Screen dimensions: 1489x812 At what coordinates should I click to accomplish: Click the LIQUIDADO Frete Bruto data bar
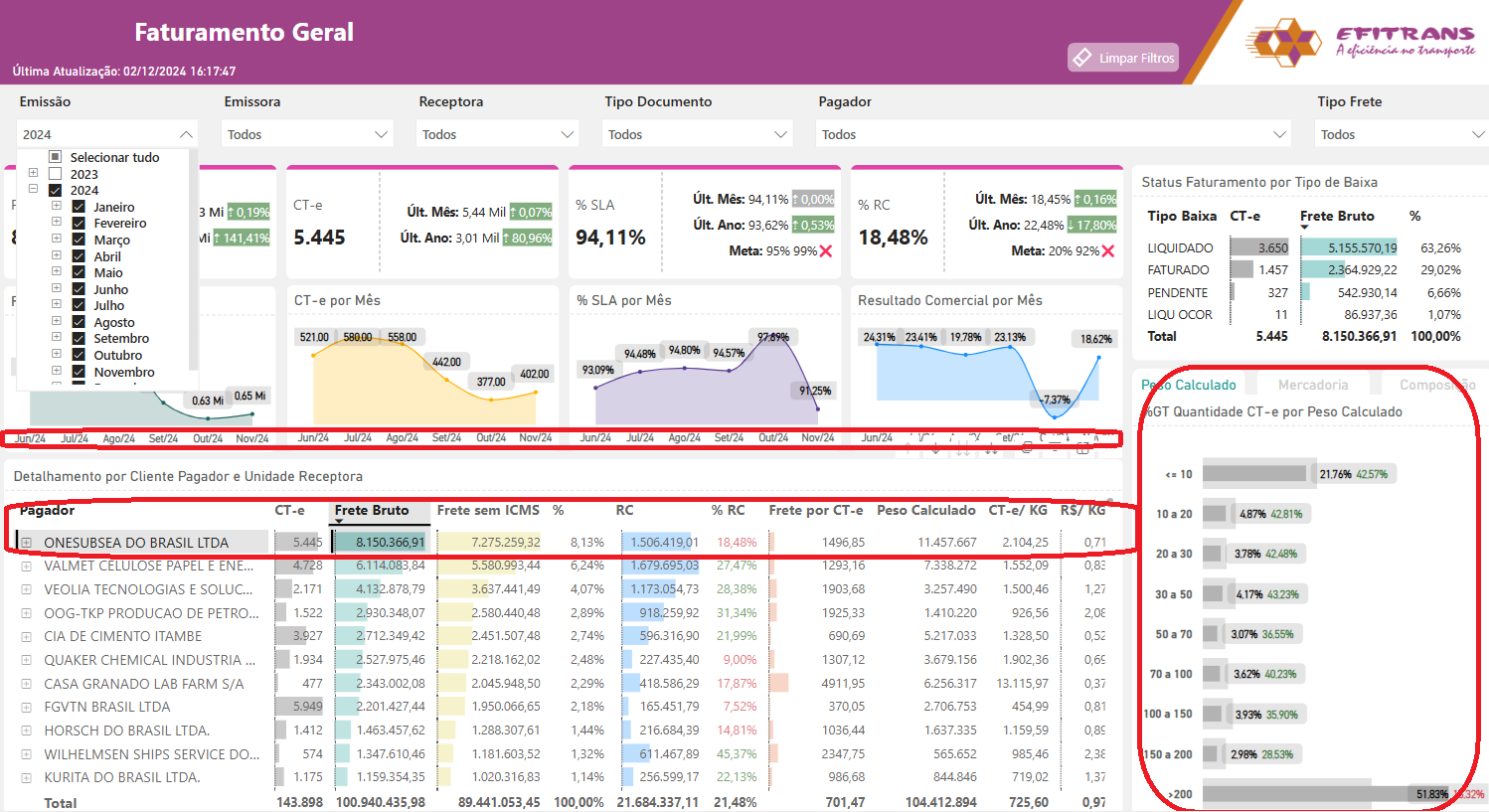[1349, 247]
